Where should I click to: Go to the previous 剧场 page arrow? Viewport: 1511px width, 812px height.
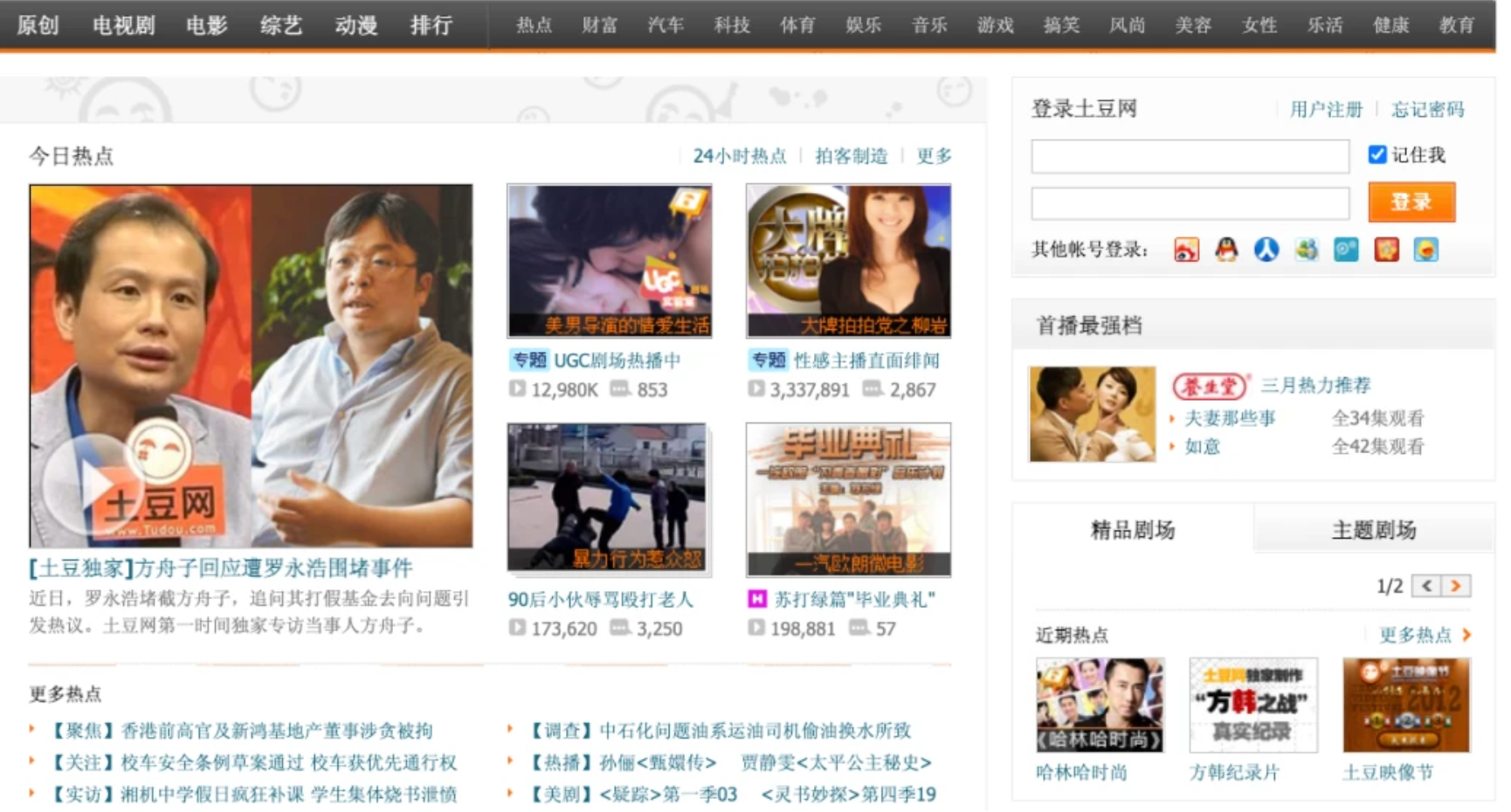click(x=1427, y=586)
